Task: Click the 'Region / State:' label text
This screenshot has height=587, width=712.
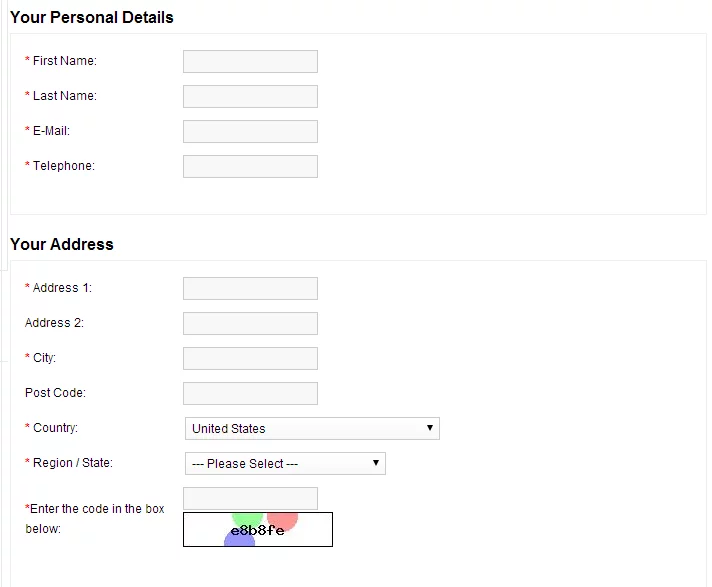Action: click(72, 463)
